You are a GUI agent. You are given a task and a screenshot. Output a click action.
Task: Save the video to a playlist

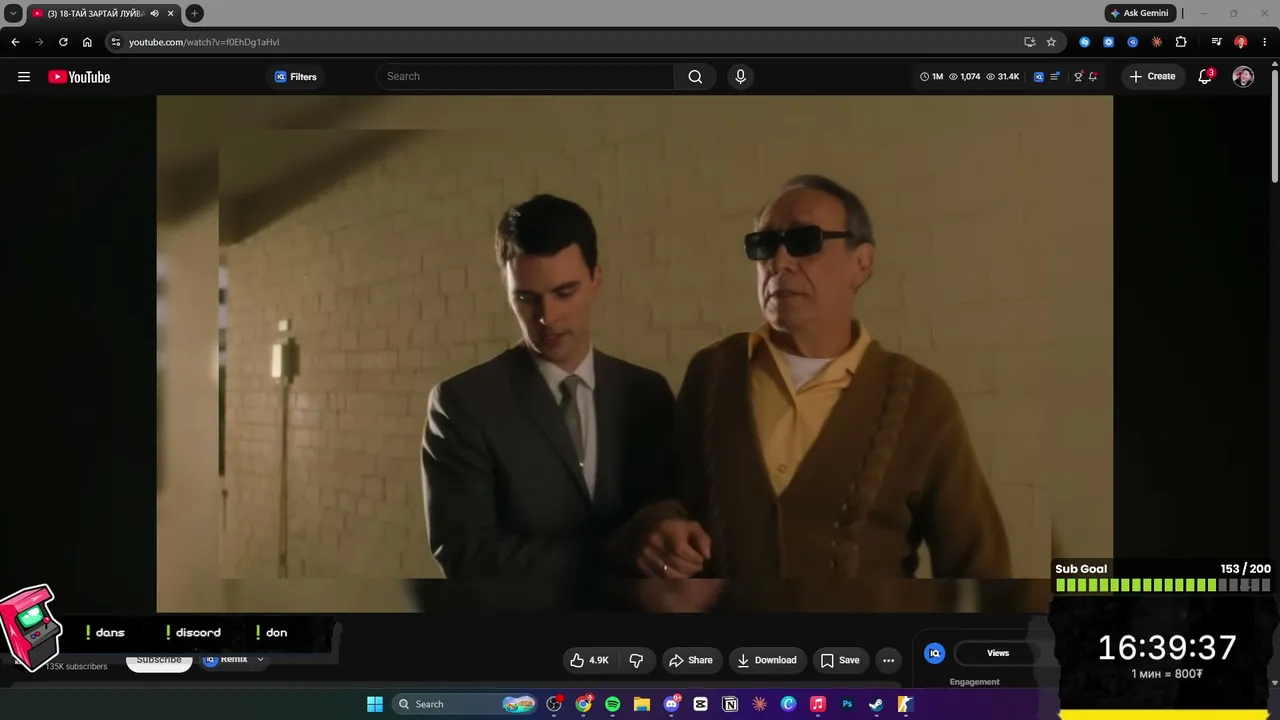(840, 660)
